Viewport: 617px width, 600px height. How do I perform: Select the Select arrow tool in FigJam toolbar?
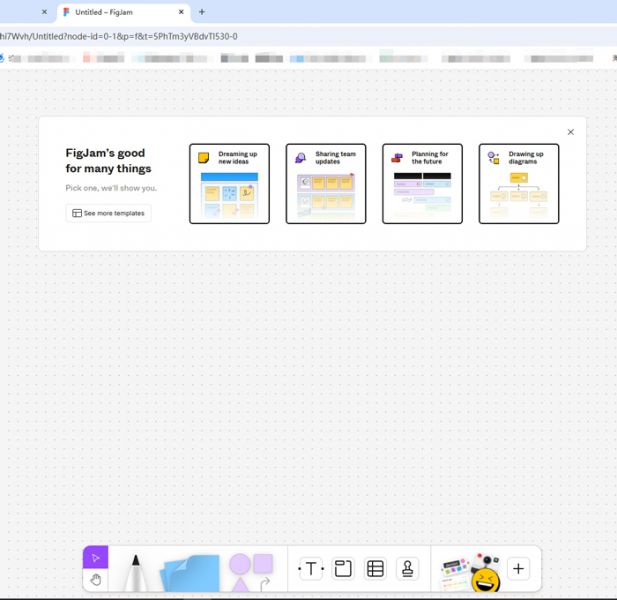coord(96,557)
